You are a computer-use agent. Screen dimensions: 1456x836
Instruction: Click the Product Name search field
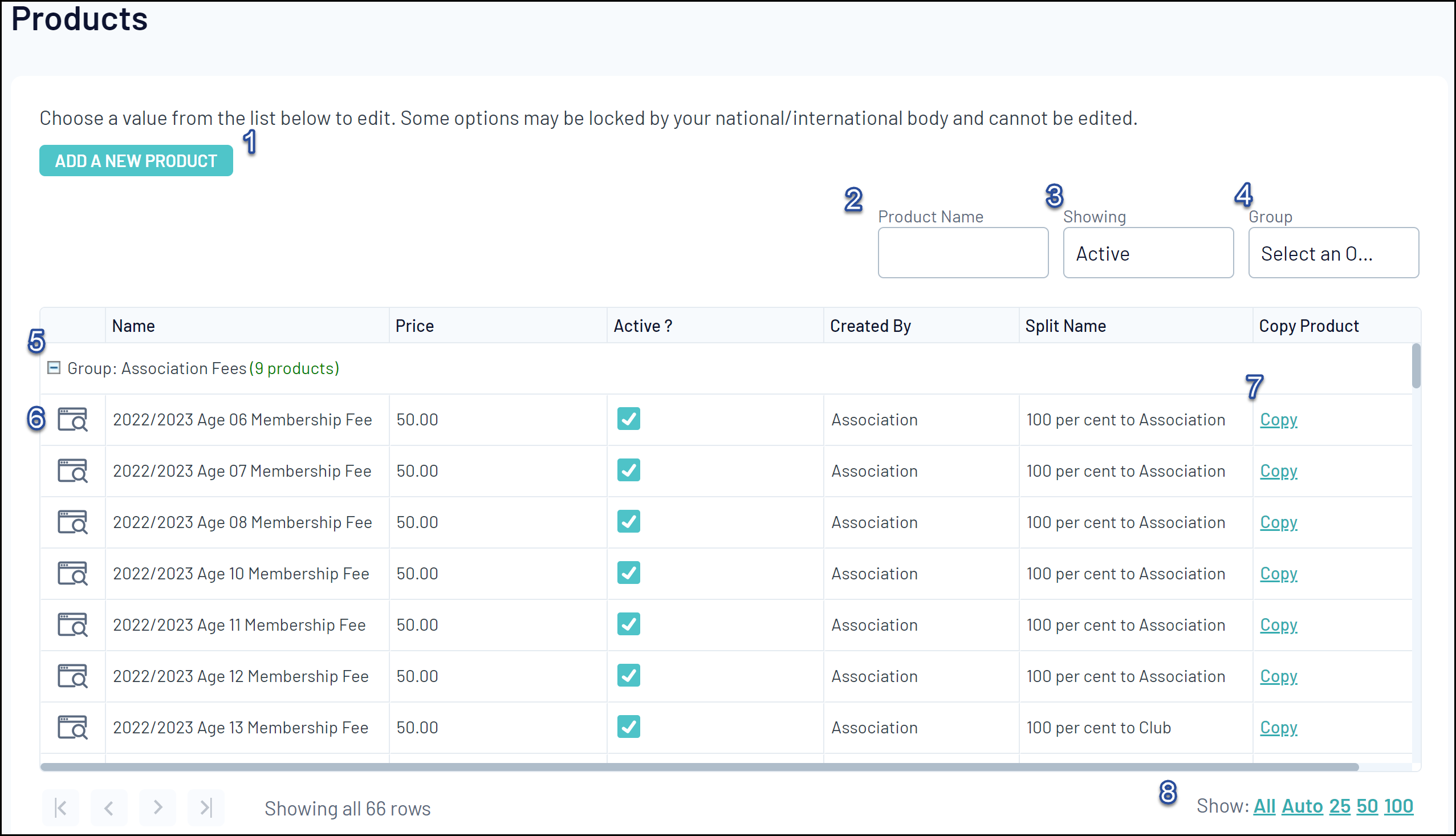point(962,253)
